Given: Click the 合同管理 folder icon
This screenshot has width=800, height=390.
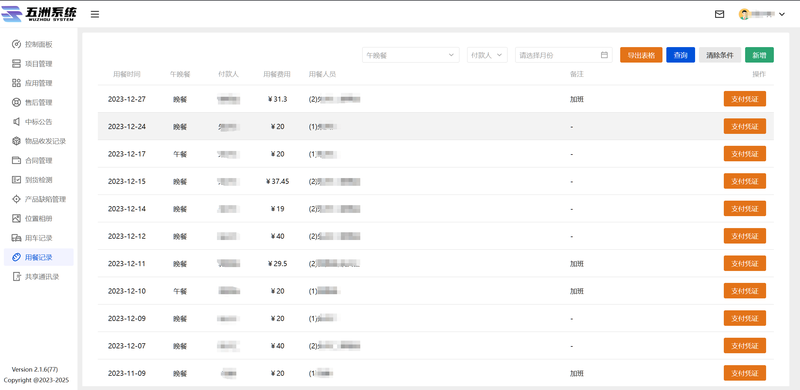Looking at the screenshot, I should [x=16, y=160].
